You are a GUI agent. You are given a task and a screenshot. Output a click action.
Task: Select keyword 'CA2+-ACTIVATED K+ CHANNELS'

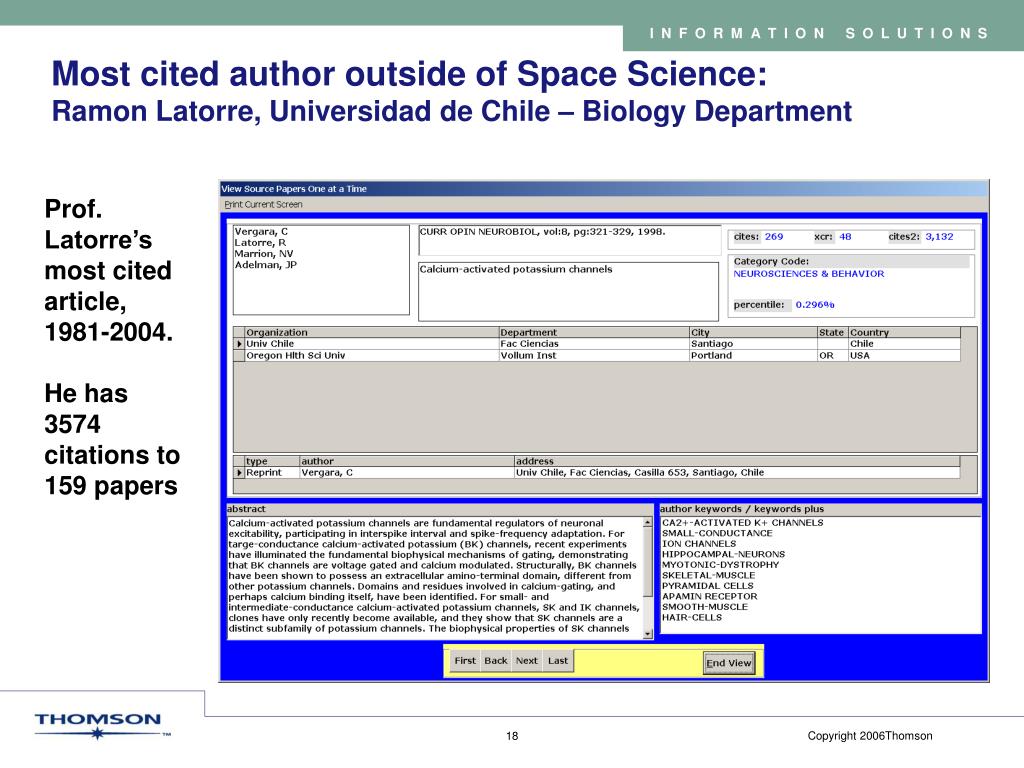(743, 523)
